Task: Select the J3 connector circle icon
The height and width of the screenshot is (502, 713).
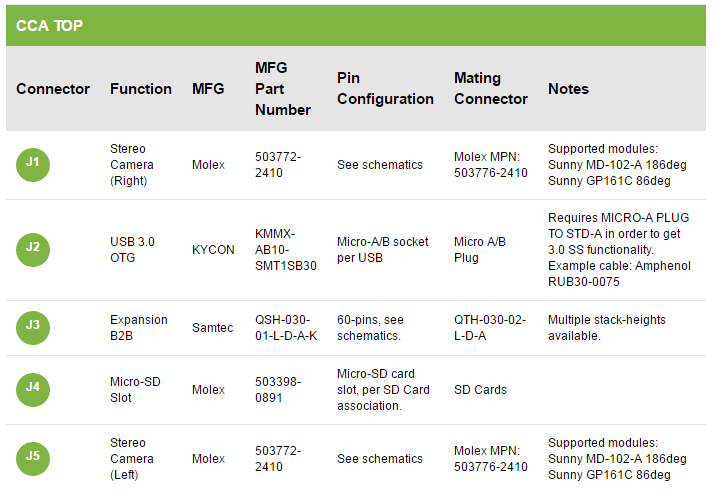Action: 33,327
